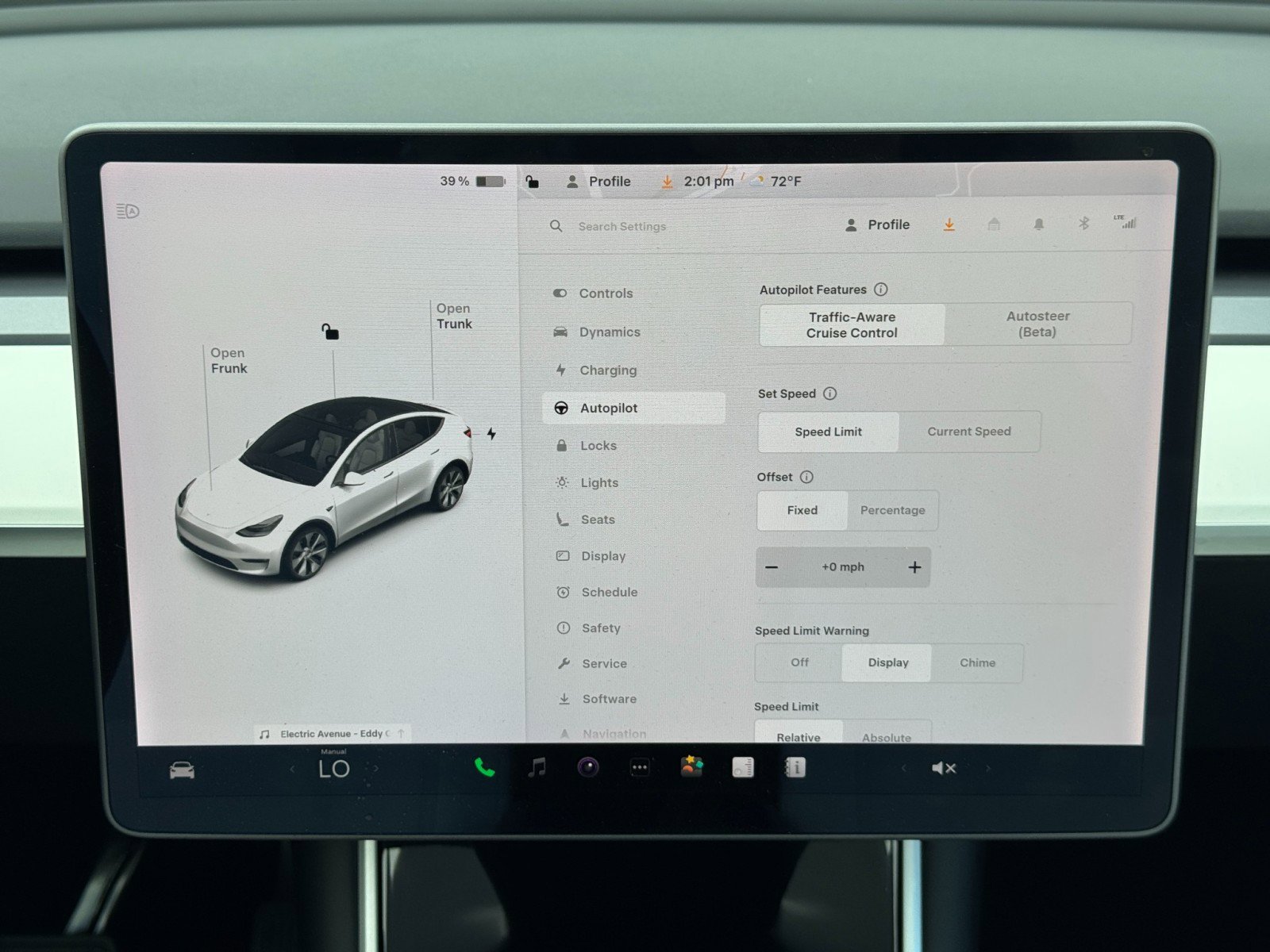Screen dimensions: 1270x952
Task: Tap Open Trunk on the car diagram
Action: point(453,316)
